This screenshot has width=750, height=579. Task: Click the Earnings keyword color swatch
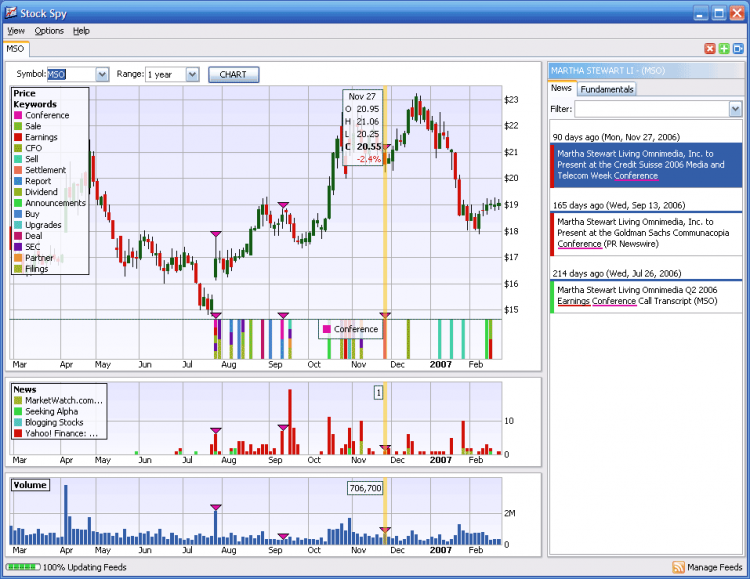18,137
